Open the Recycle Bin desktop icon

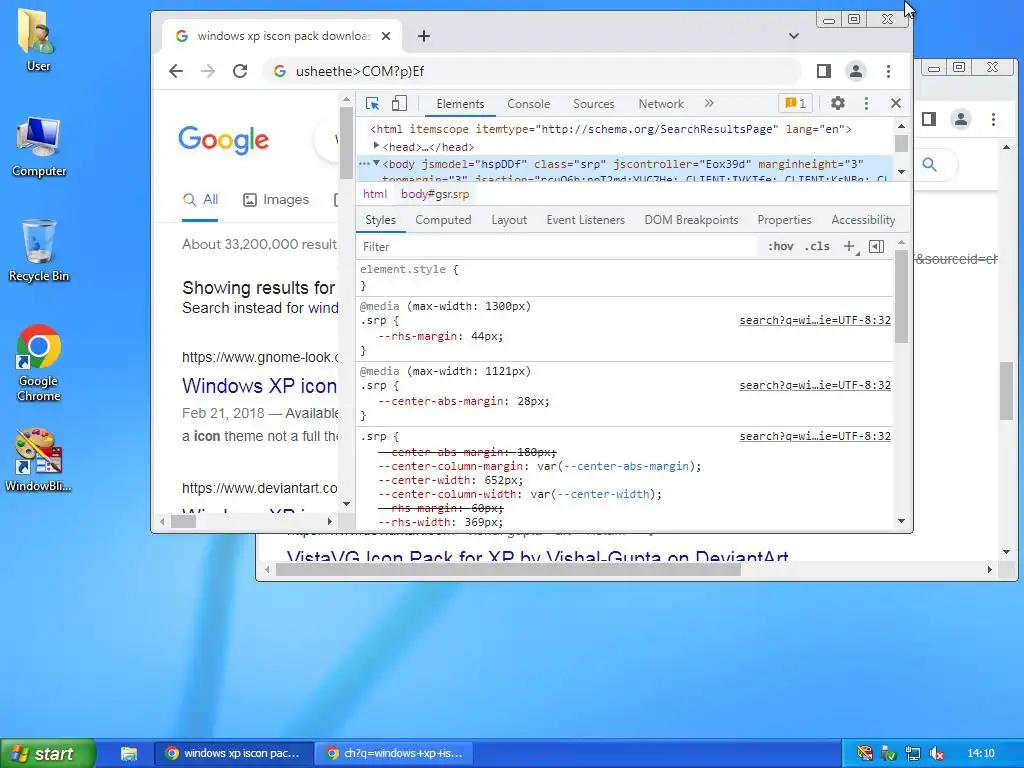point(39,251)
